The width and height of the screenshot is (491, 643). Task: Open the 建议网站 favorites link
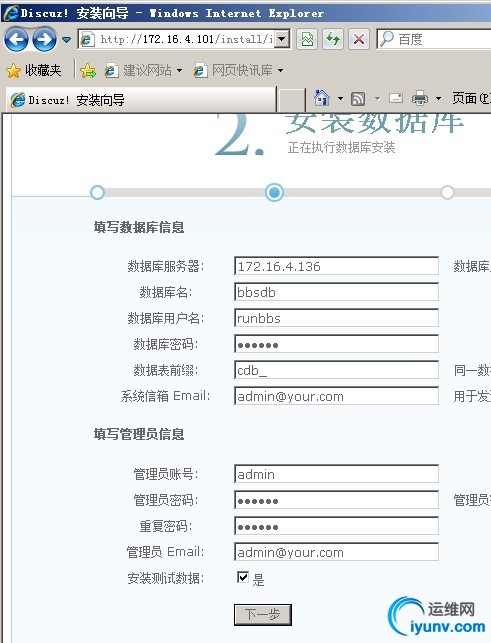139,71
